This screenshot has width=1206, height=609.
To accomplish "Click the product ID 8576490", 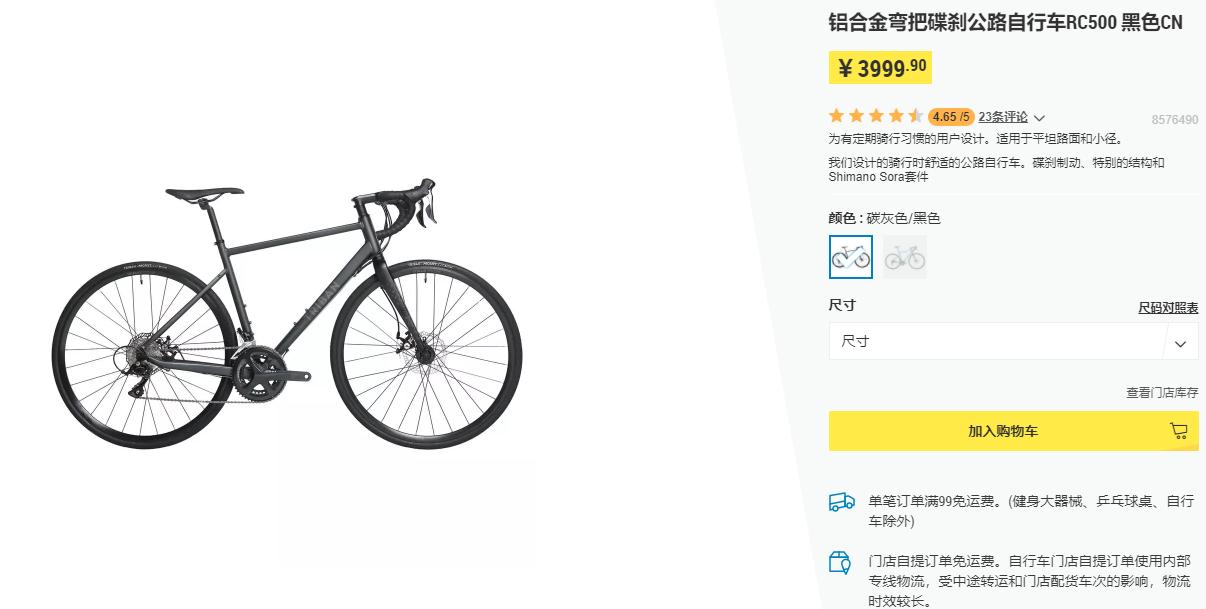I will click(1177, 120).
